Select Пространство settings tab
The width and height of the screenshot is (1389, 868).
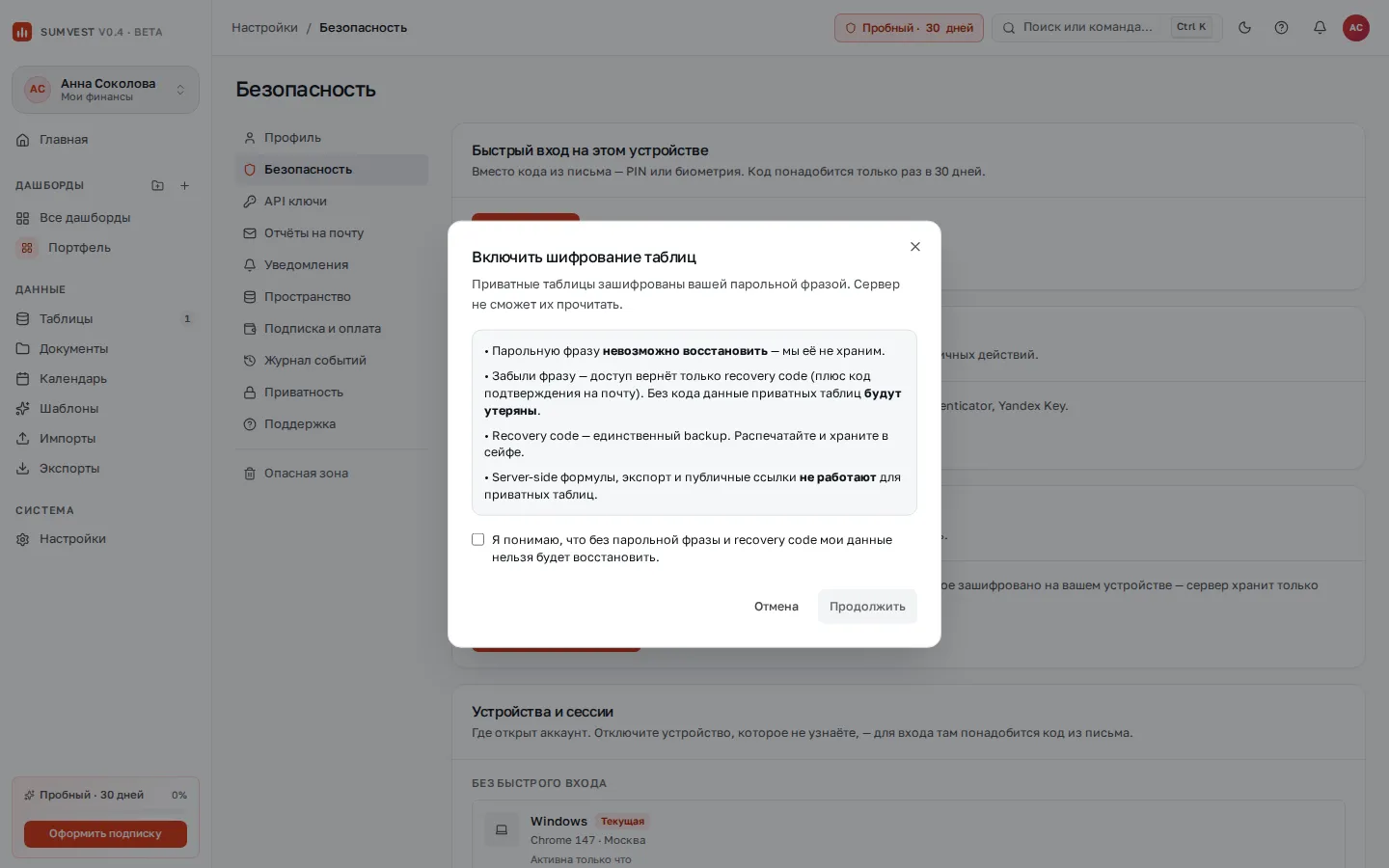tap(332, 297)
